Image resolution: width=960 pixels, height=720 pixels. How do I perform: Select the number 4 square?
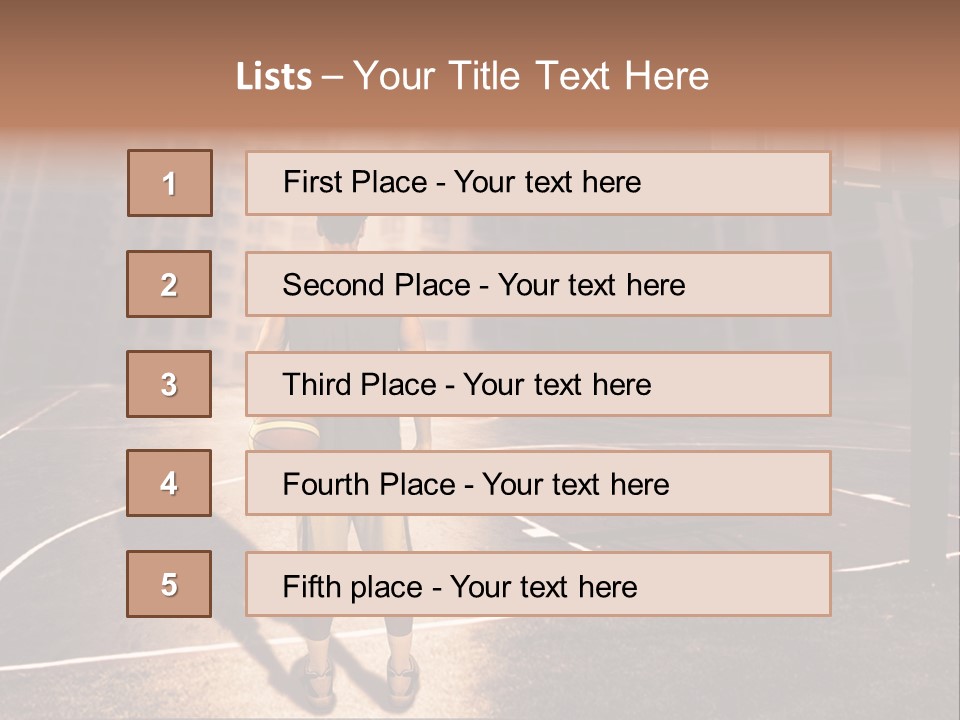coord(169,483)
